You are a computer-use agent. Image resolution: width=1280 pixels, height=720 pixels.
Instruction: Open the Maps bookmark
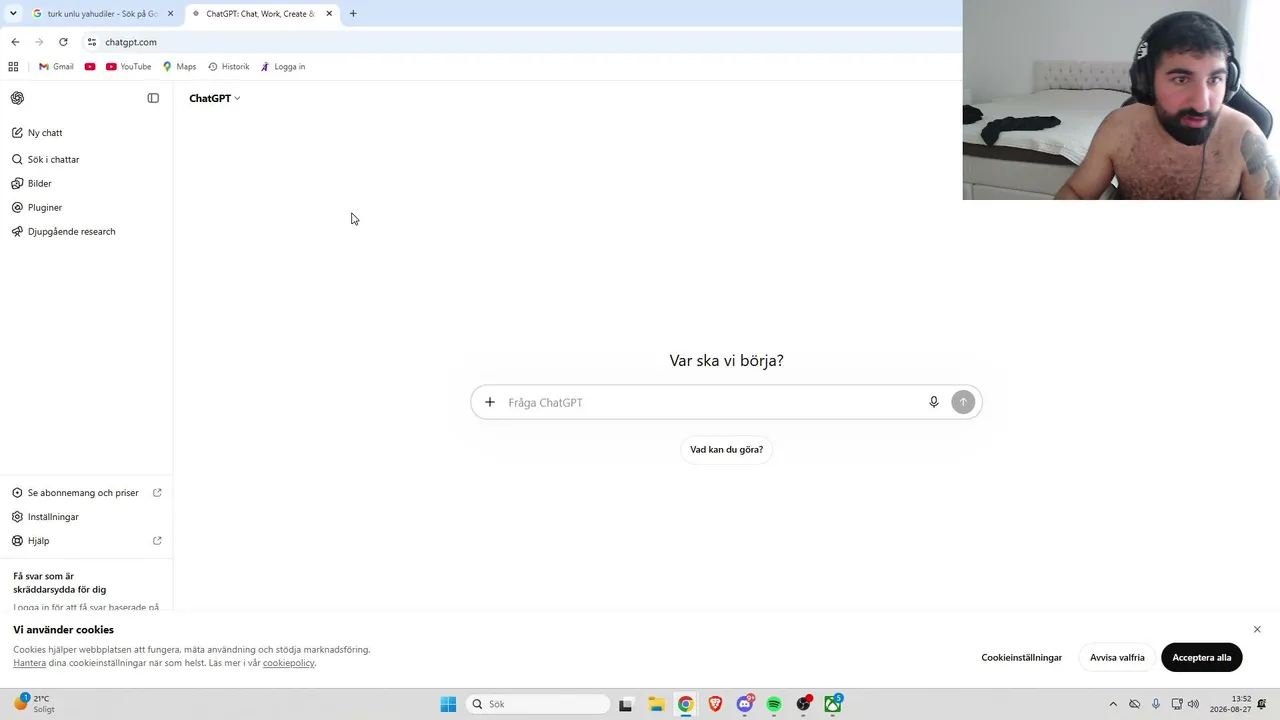tap(180, 67)
